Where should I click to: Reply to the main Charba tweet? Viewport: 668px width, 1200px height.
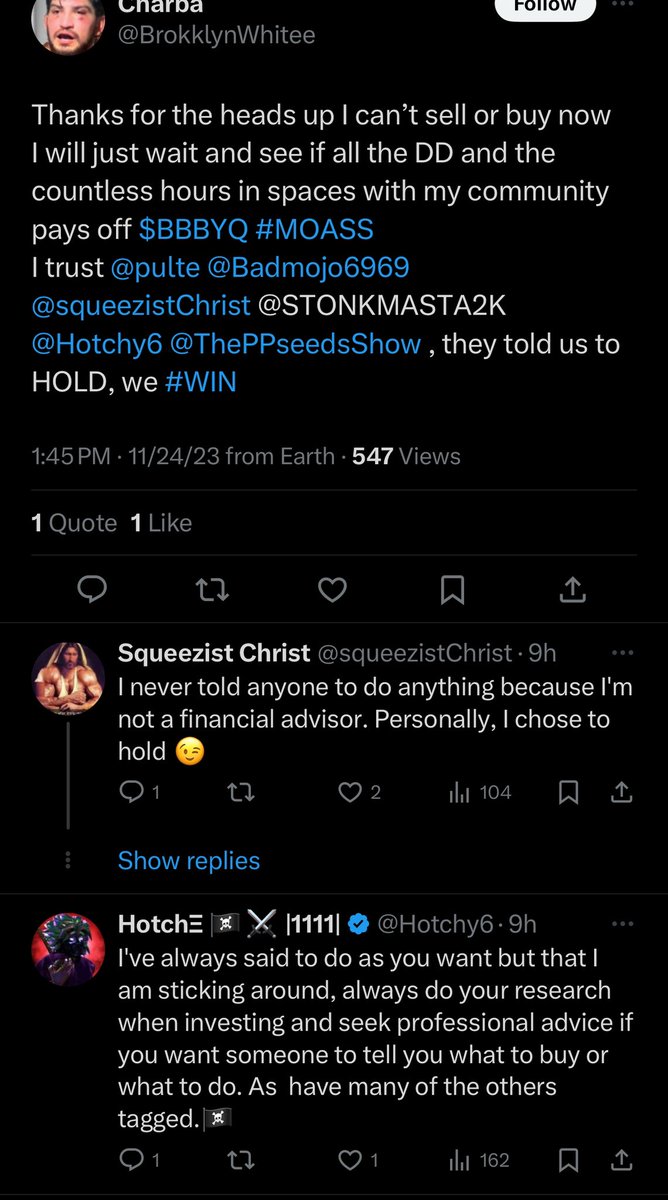tap(92, 591)
